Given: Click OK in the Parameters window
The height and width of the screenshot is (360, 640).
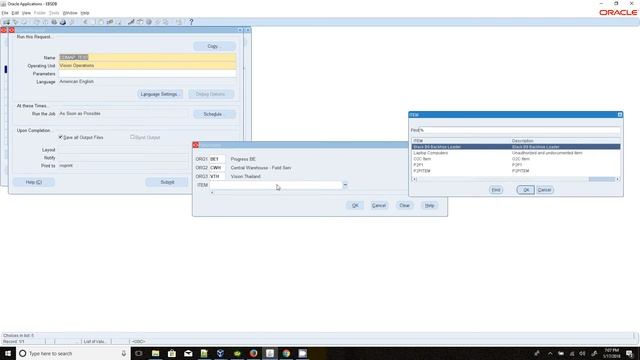Looking at the screenshot, I should click(355, 205).
